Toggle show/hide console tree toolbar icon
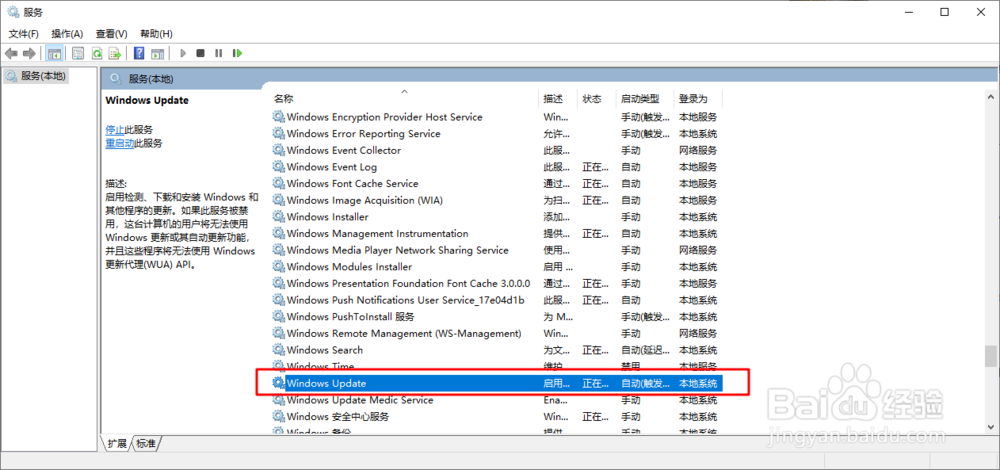1000x470 pixels. (54, 53)
